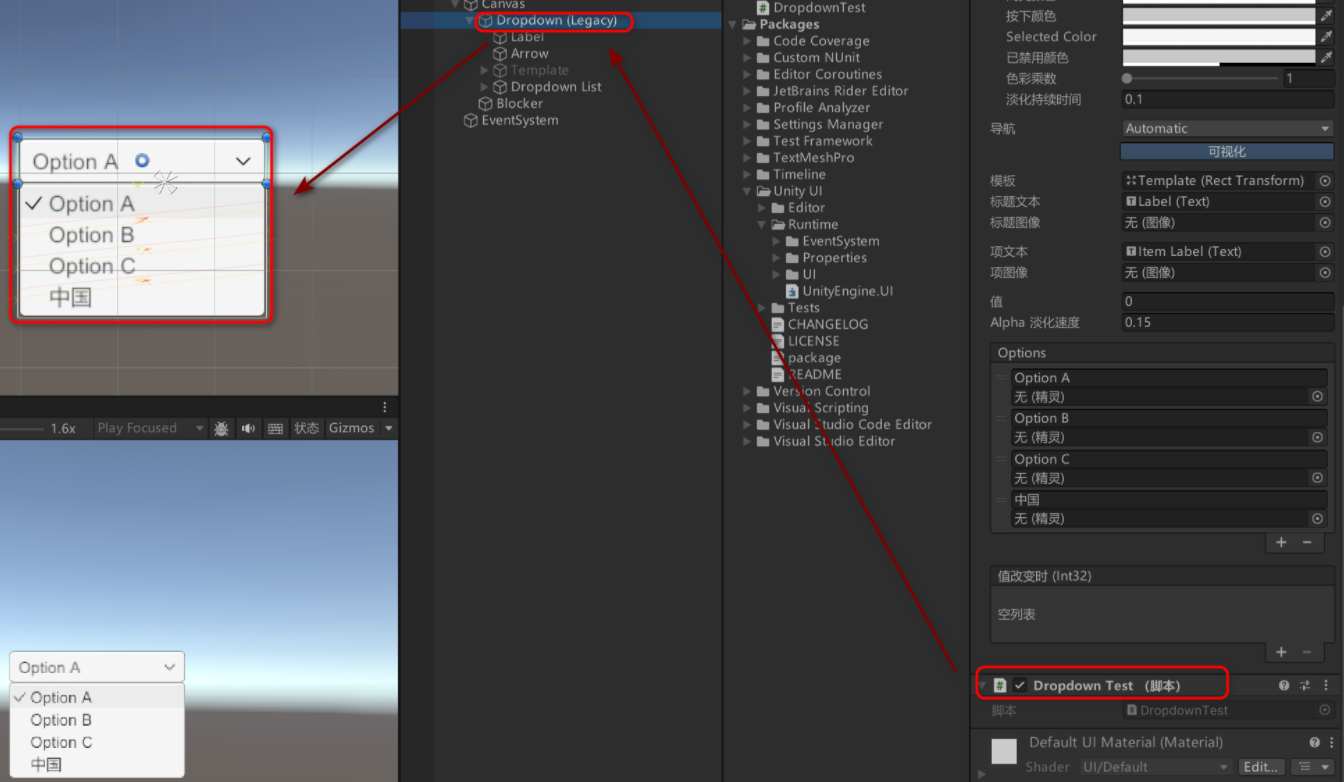Screen dimensions: 1344x782
Task: Open the Dropdown Test component's three-dot menu
Action: (1327, 686)
